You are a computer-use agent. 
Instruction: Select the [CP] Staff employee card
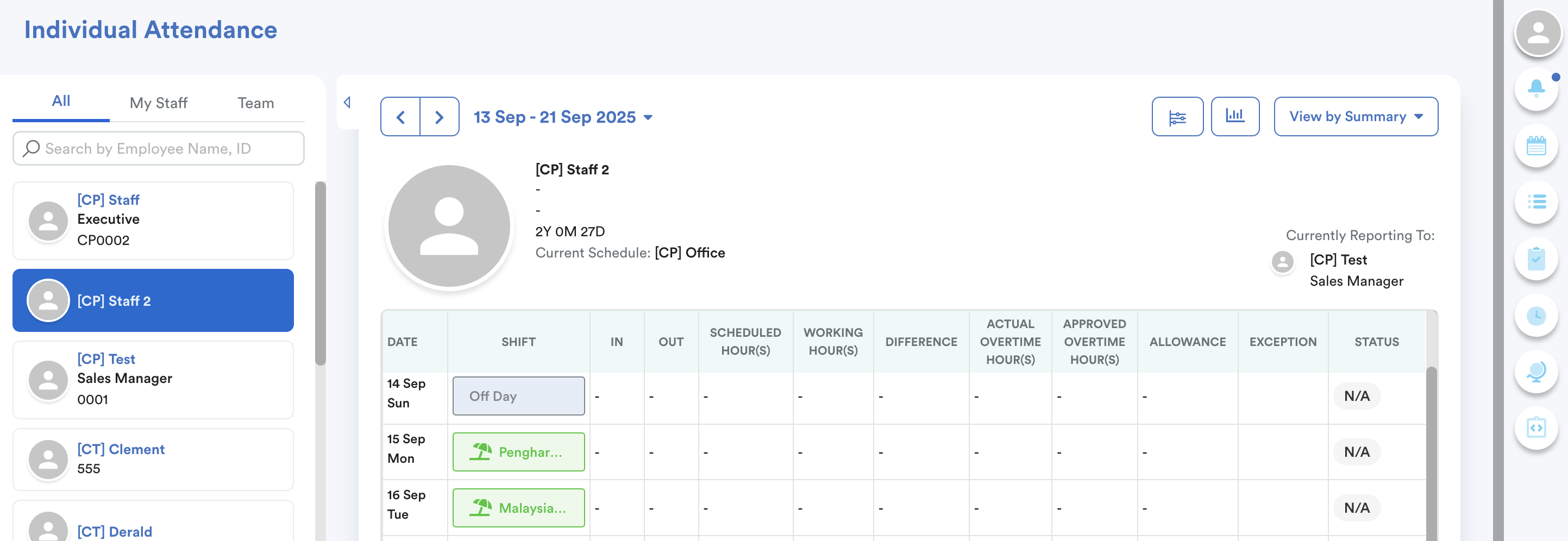153,221
